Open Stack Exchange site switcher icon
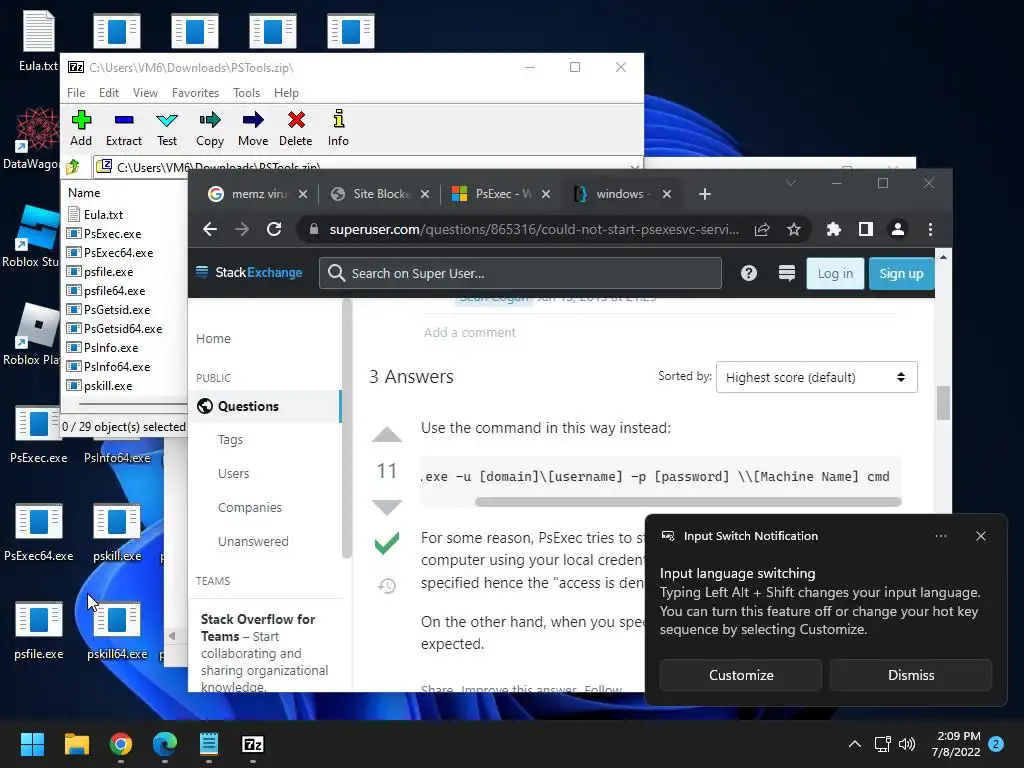 (787, 273)
